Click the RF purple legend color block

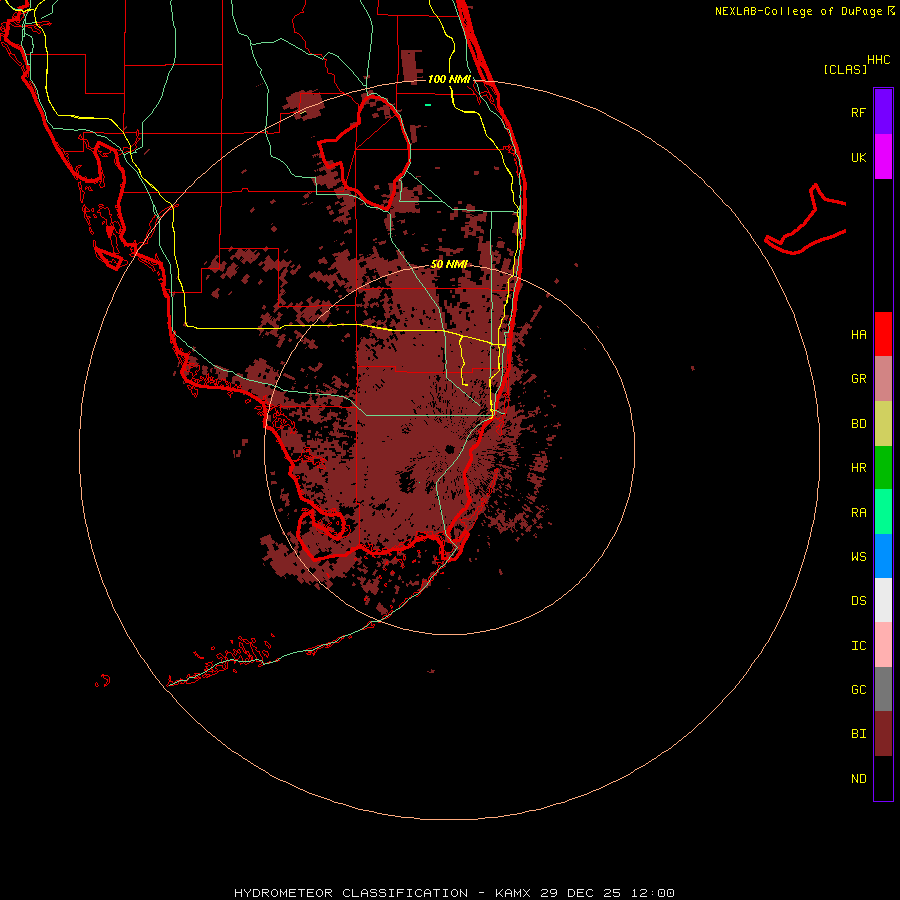point(883,111)
